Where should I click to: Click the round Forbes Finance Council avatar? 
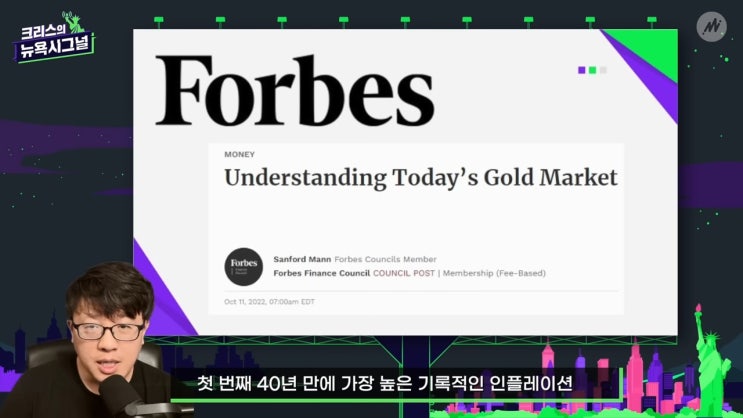pos(244,267)
